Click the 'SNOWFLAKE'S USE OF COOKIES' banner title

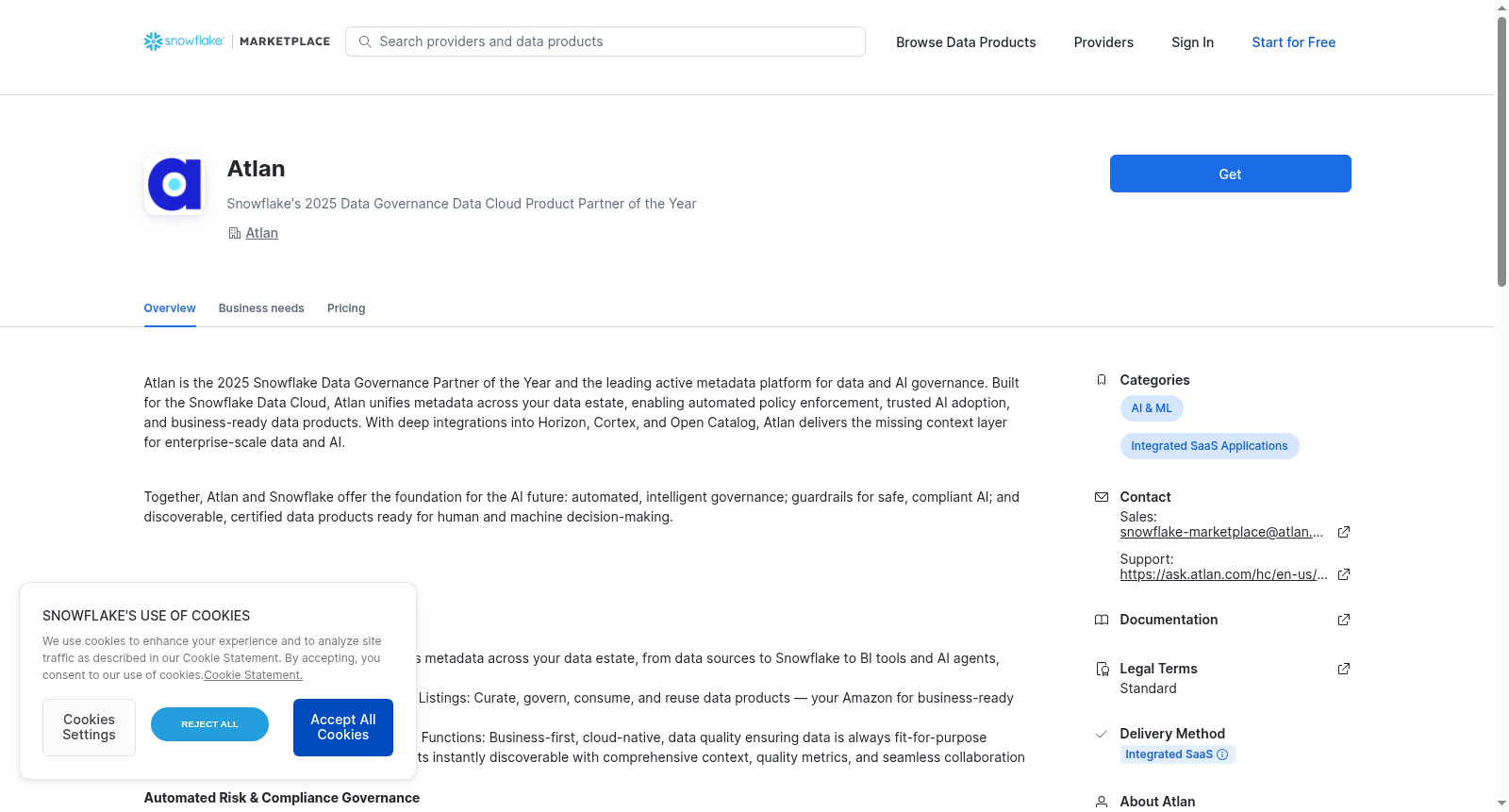coord(146,616)
